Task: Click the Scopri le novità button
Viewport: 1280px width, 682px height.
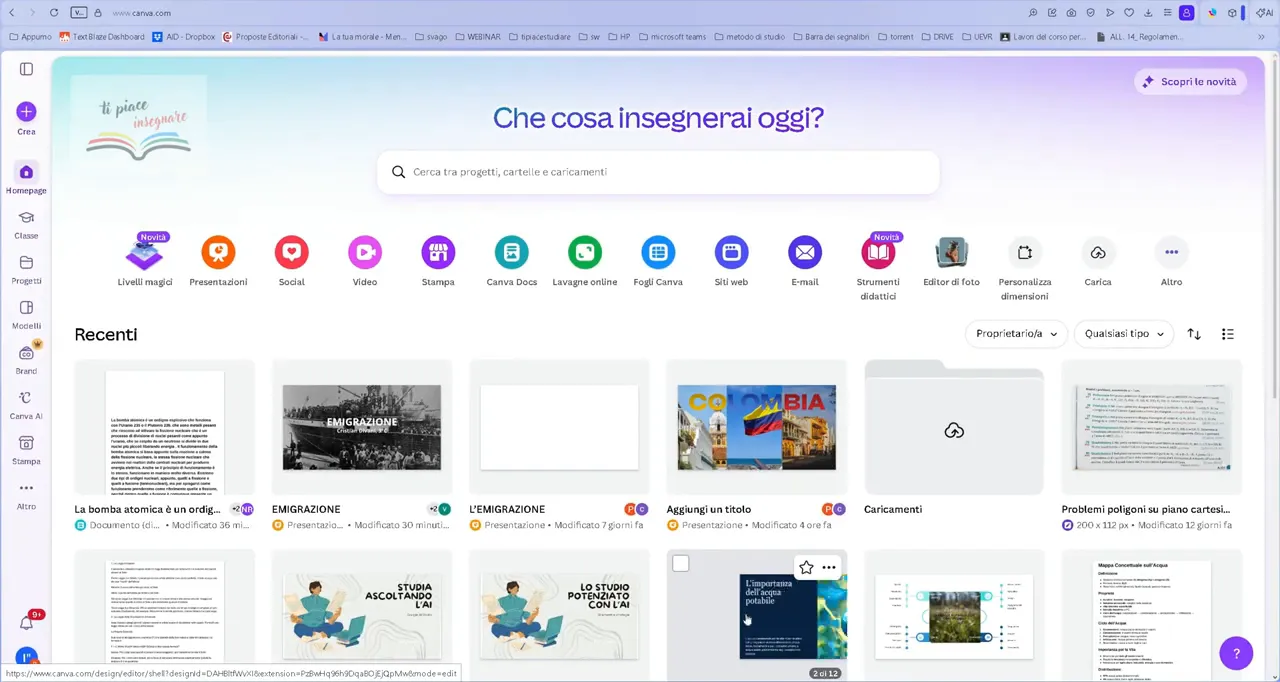Action: tap(1190, 82)
